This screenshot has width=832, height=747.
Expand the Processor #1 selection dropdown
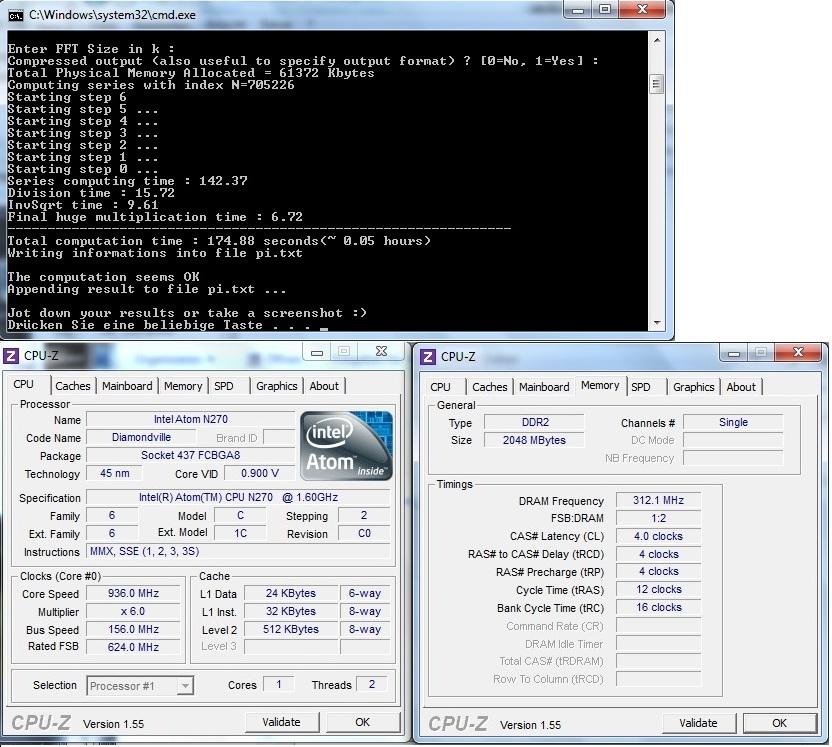(185, 685)
